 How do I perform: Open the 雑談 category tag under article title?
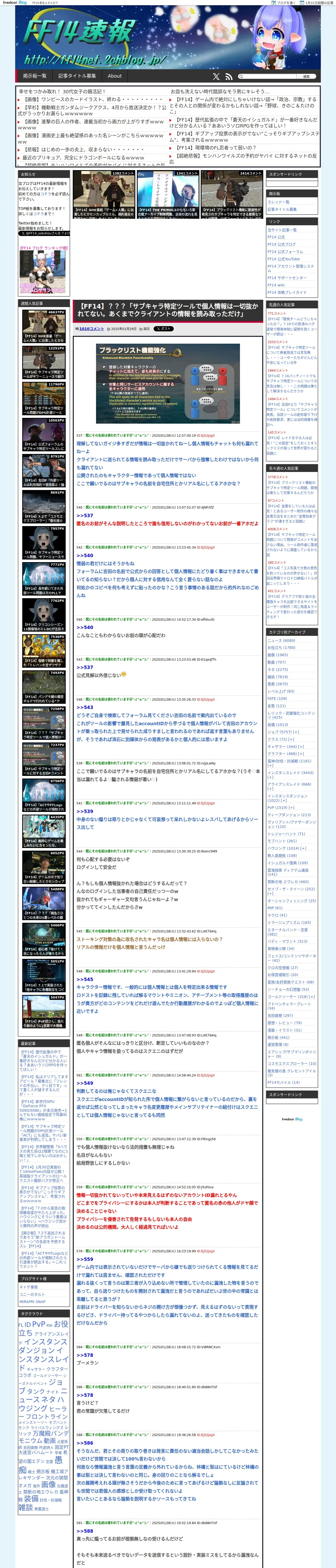point(146,329)
